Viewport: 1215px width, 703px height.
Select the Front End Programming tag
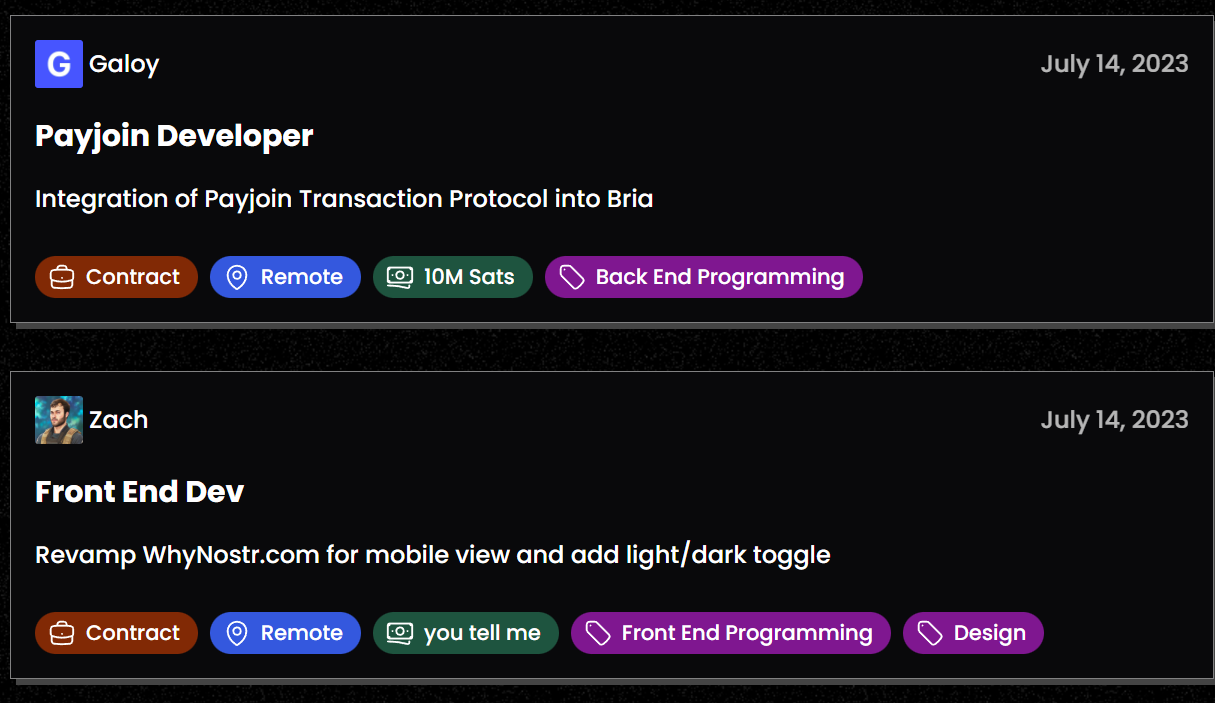[x=746, y=633]
